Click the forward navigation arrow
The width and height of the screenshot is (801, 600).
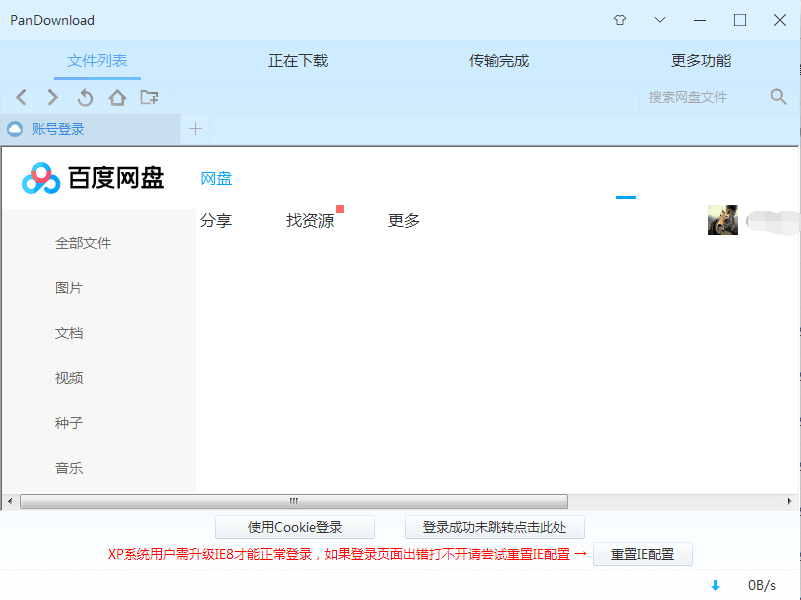53,97
